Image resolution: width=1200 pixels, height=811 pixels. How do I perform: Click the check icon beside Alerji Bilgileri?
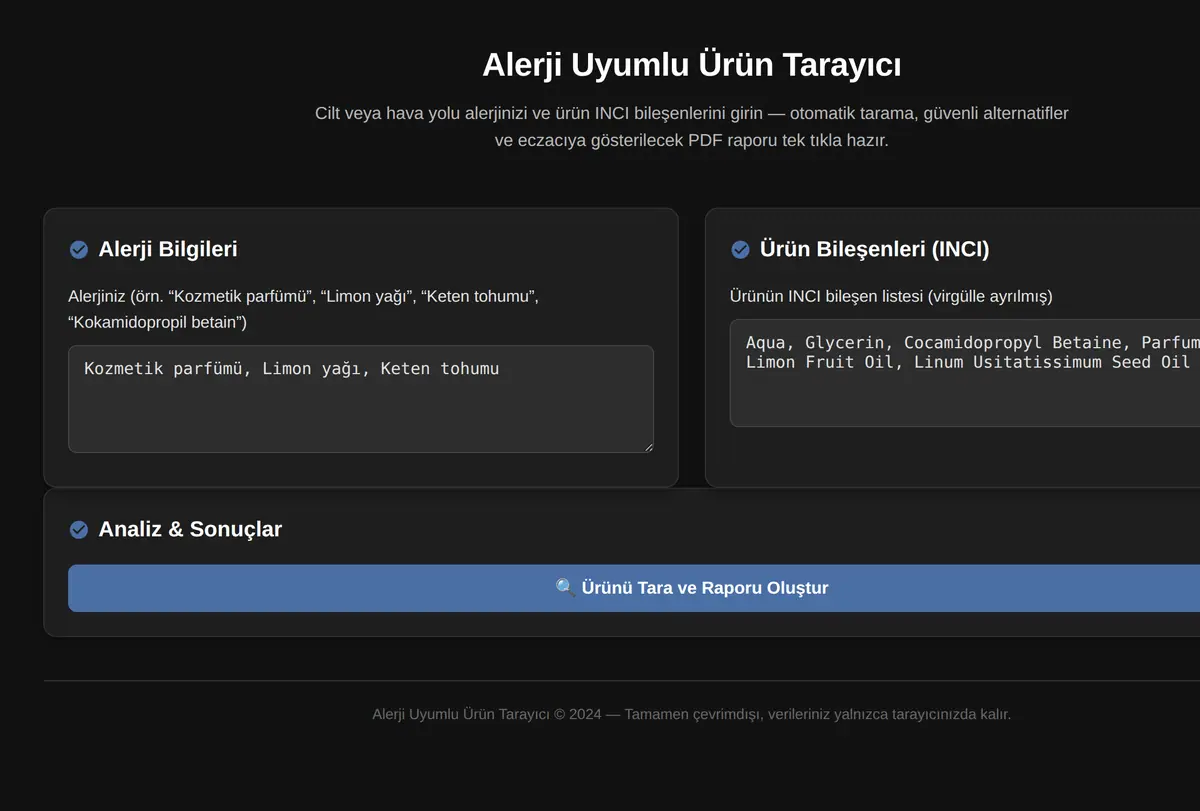(79, 250)
